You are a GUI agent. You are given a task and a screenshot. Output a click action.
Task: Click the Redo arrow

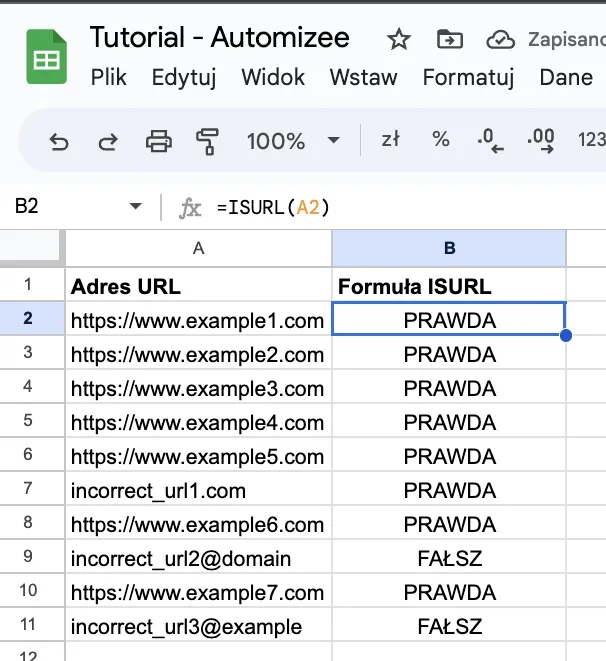[108, 142]
